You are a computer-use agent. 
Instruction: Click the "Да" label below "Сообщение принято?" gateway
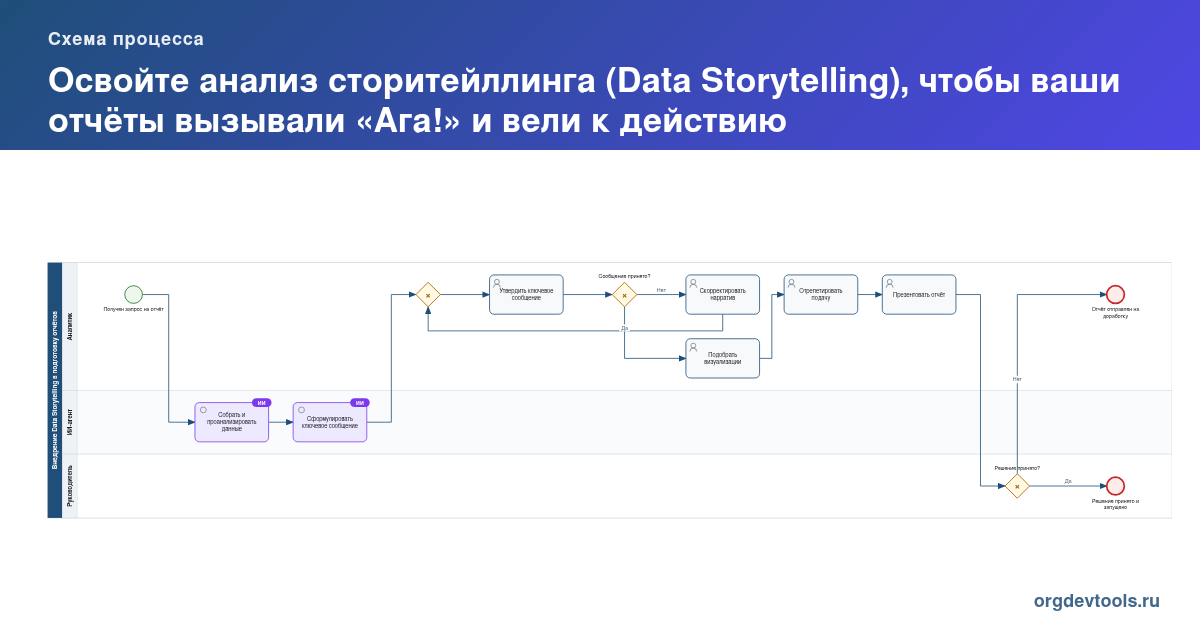tap(624, 328)
